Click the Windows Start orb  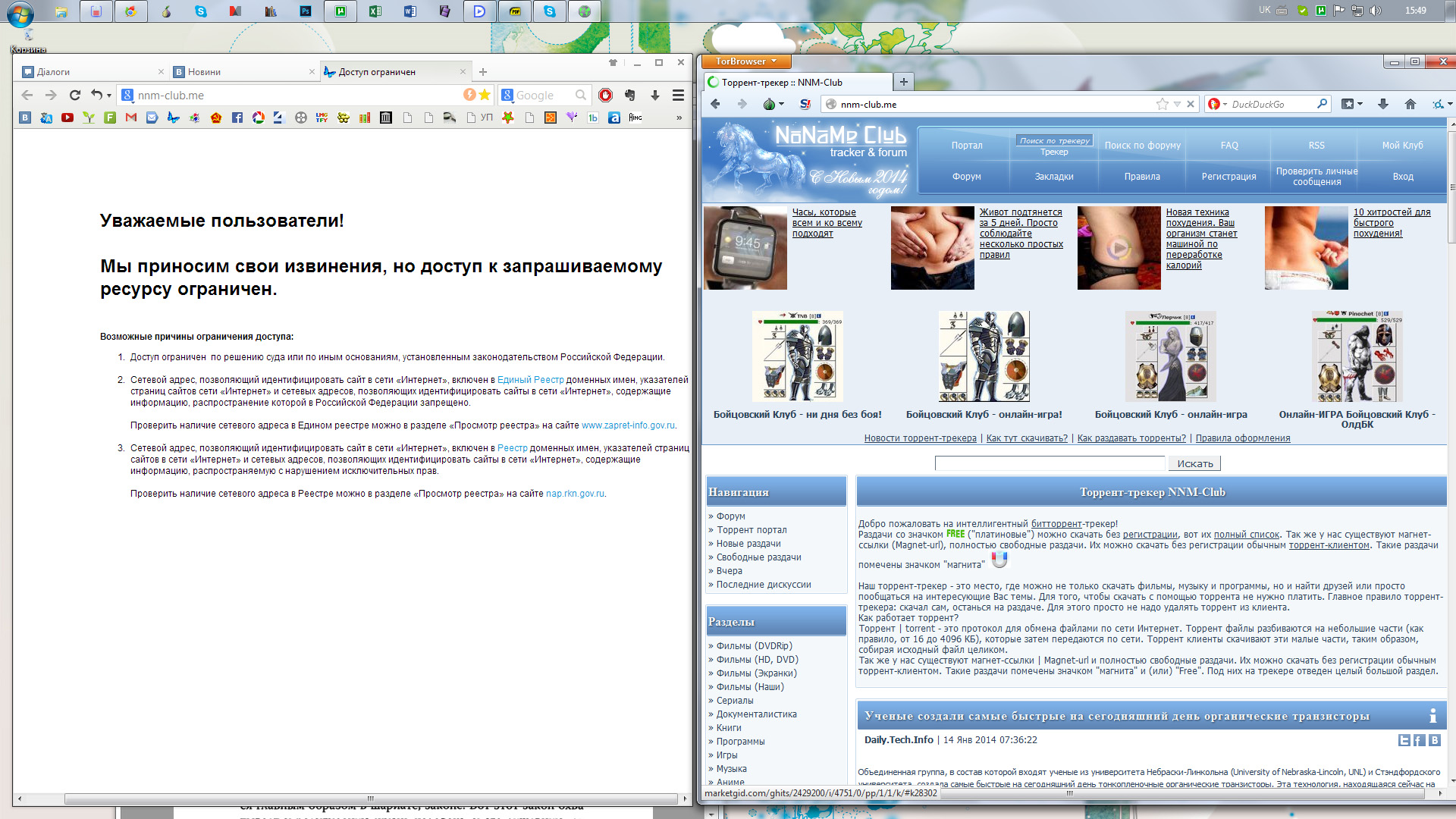pyautogui.click(x=20, y=13)
